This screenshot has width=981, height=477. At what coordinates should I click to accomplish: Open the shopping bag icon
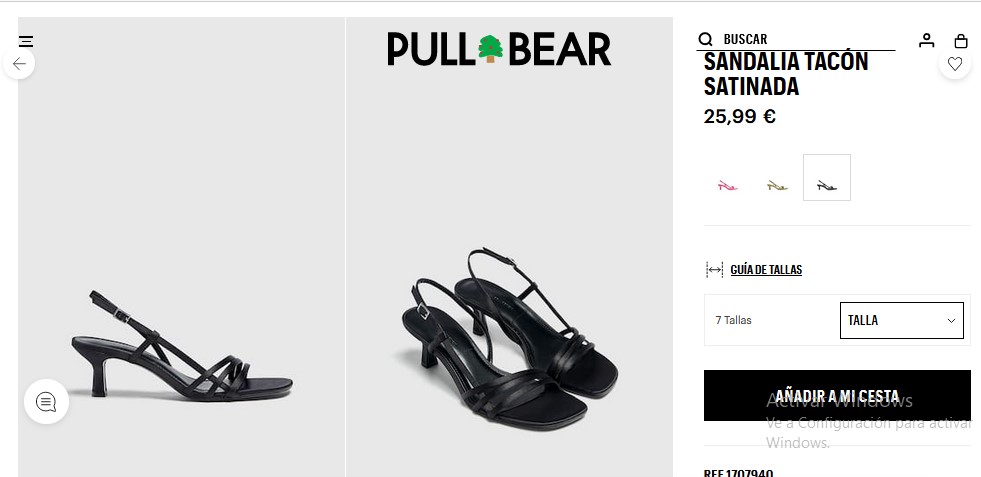tap(961, 41)
